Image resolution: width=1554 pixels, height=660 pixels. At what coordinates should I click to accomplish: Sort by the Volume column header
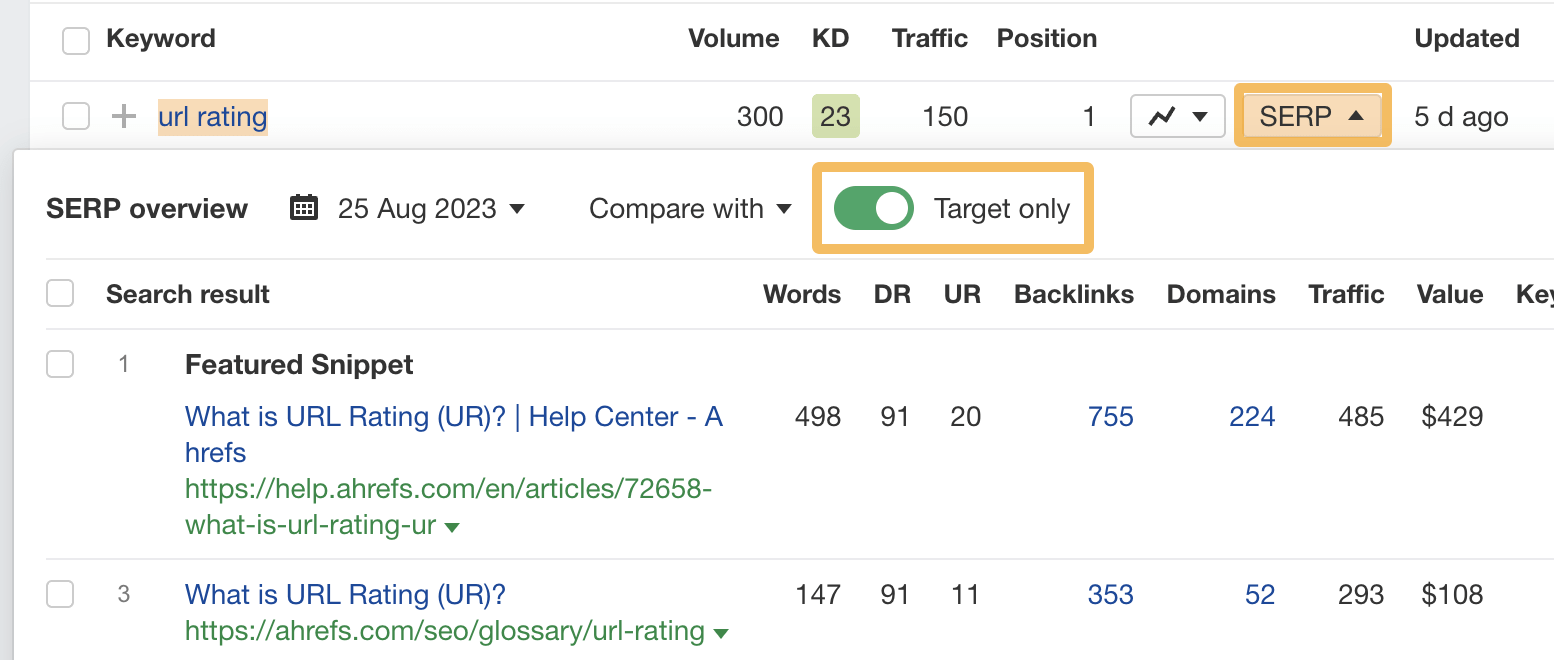click(x=733, y=38)
